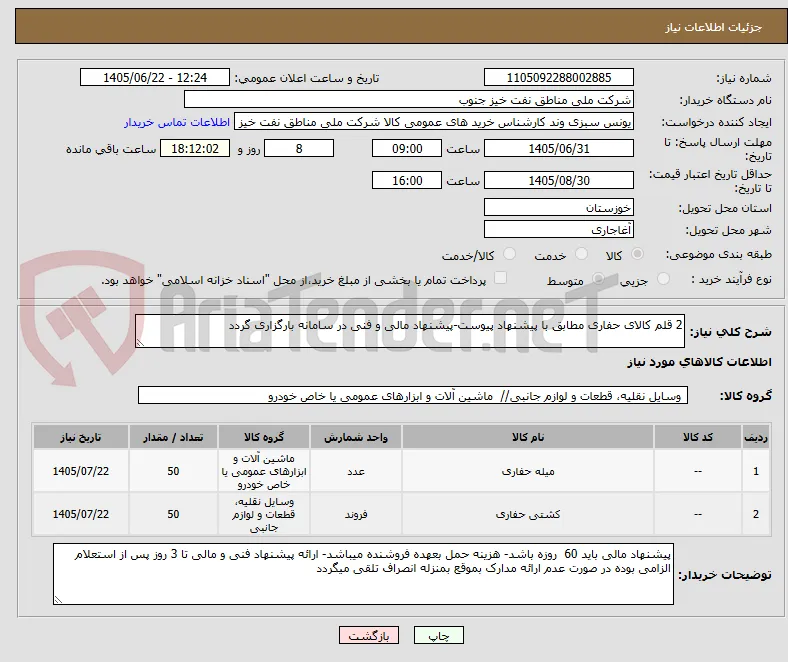
Task: Click the شرح کلی نیاز description box
Action: click(x=410, y=331)
